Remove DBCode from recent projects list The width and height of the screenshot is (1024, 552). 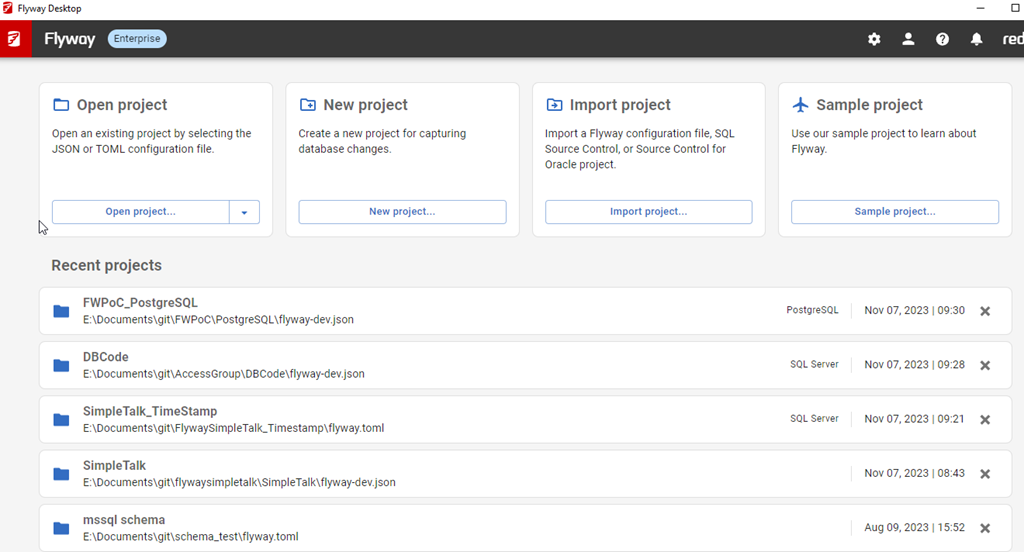(x=985, y=365)
